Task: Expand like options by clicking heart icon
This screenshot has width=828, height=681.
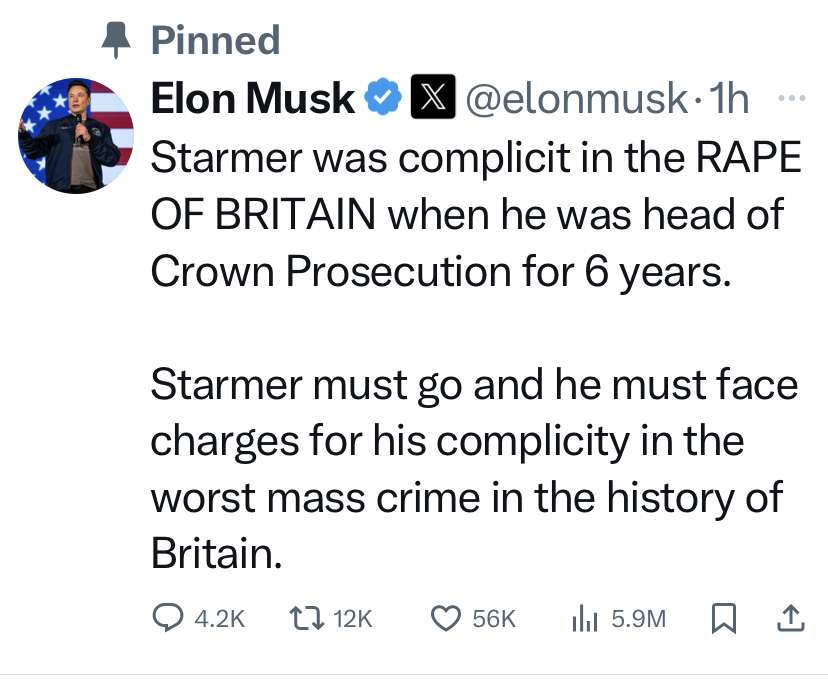Action: tap(447, 618)
